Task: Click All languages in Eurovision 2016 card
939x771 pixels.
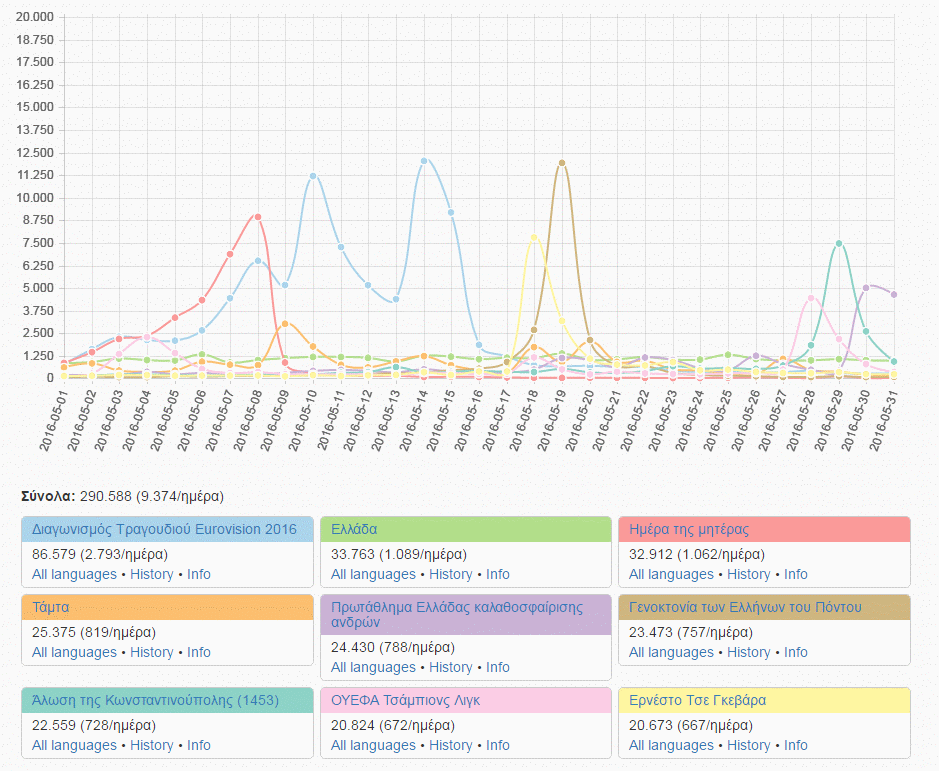Action: tap(74, 574)
